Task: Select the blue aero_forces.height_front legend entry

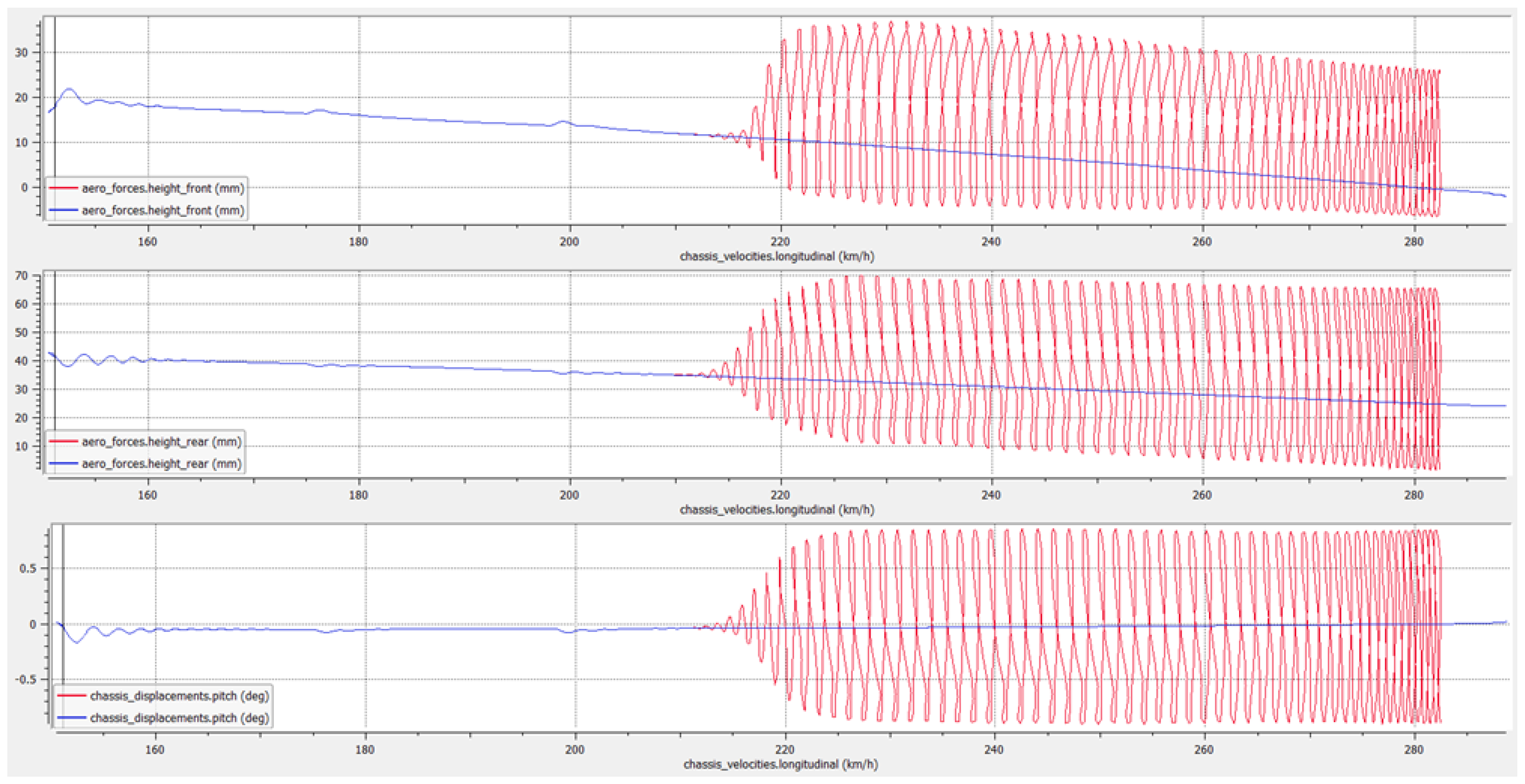Action: pyautogui.click(x=162, y=210)
